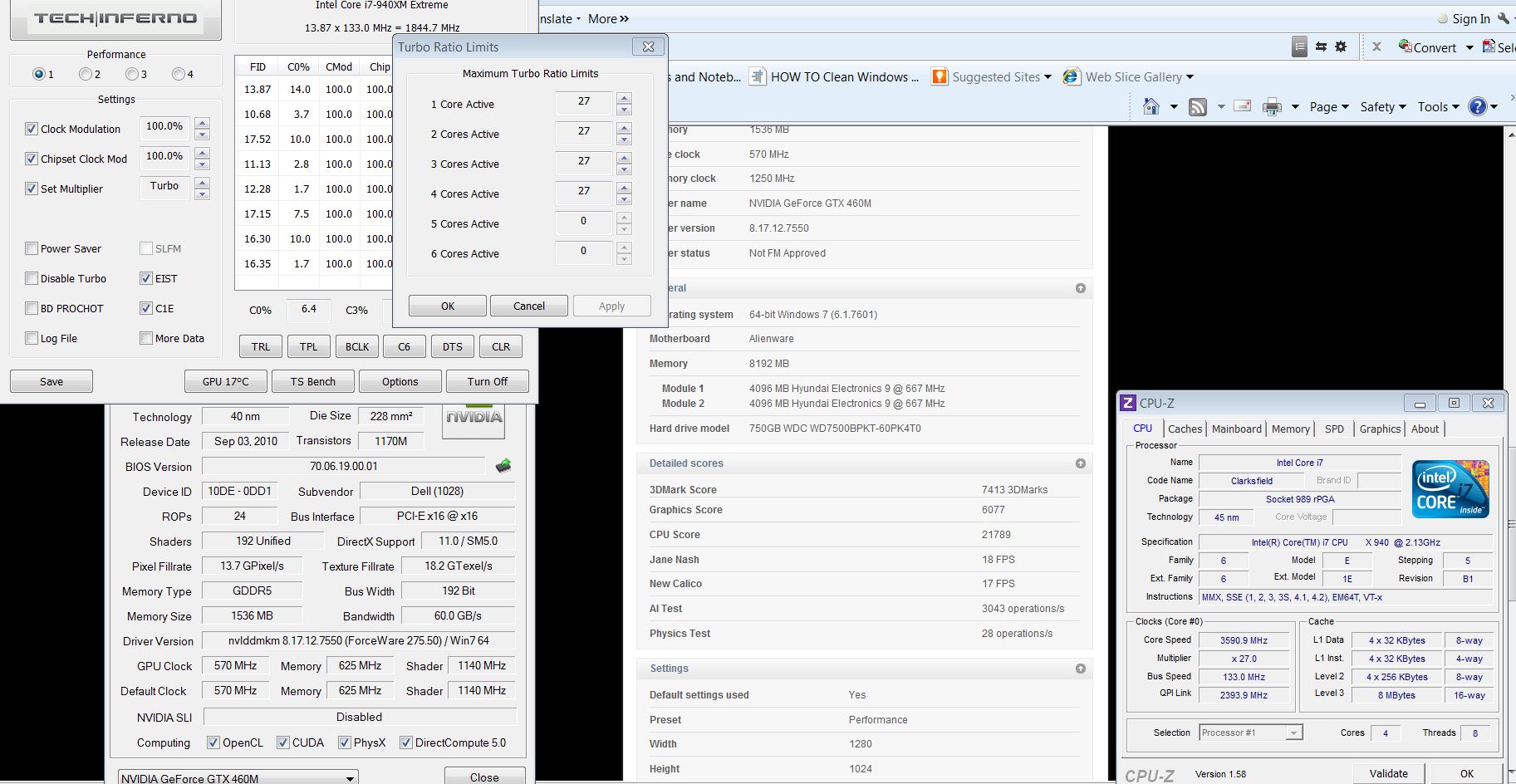
Task: Toggle EIST checkbox
Action: point(146,278)
